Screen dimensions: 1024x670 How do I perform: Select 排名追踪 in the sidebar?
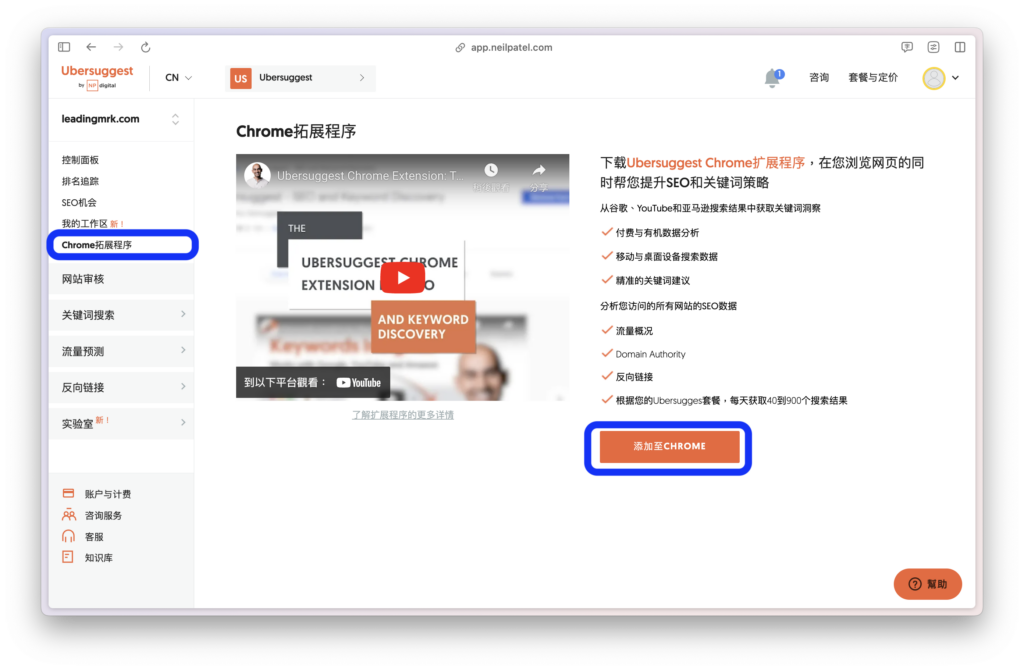tap(80, 181)
